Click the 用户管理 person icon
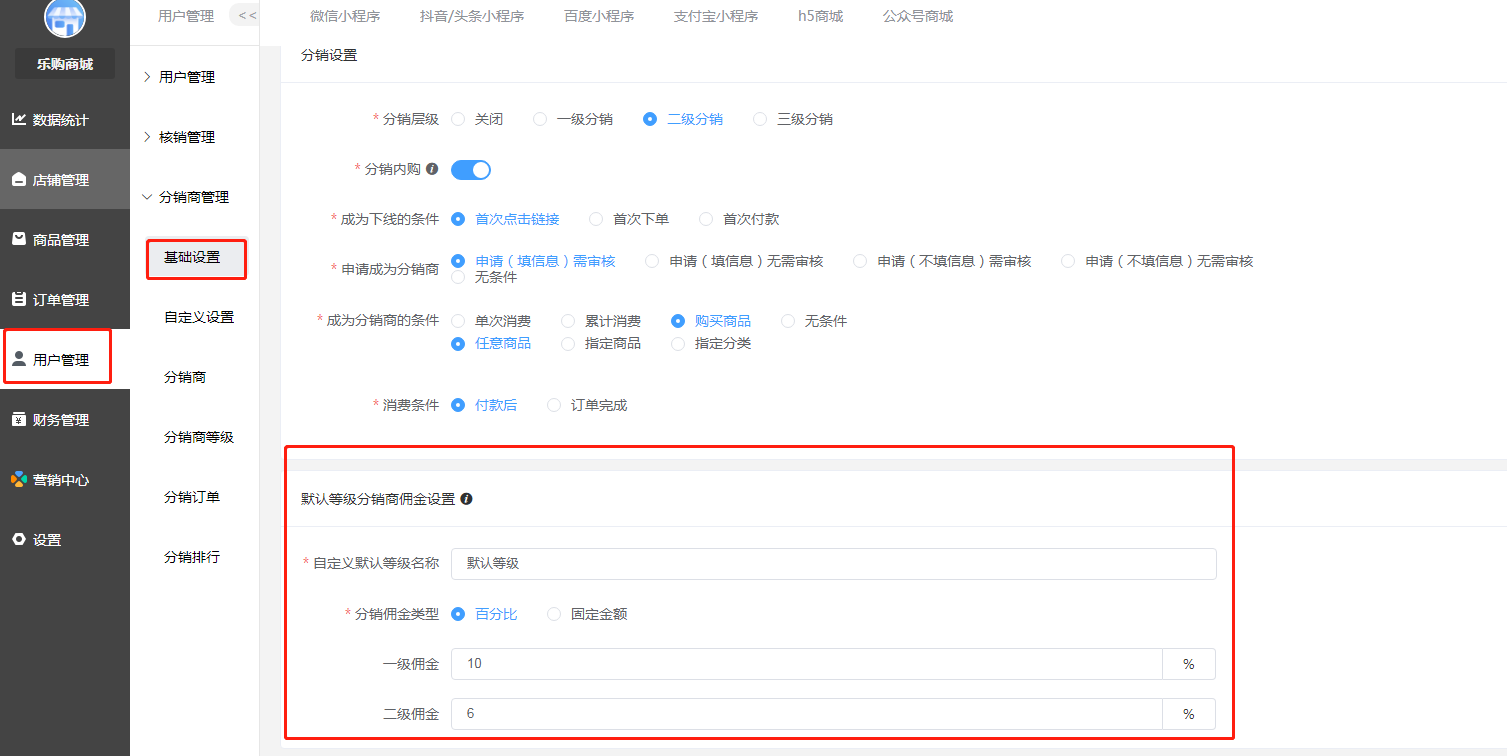 point(19,359)
